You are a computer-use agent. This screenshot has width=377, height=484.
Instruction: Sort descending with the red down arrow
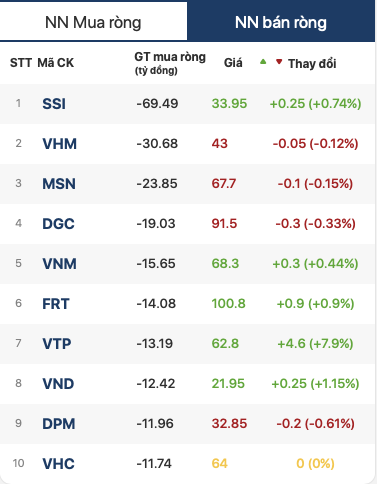pyautogui.click(x=279, y=62)
